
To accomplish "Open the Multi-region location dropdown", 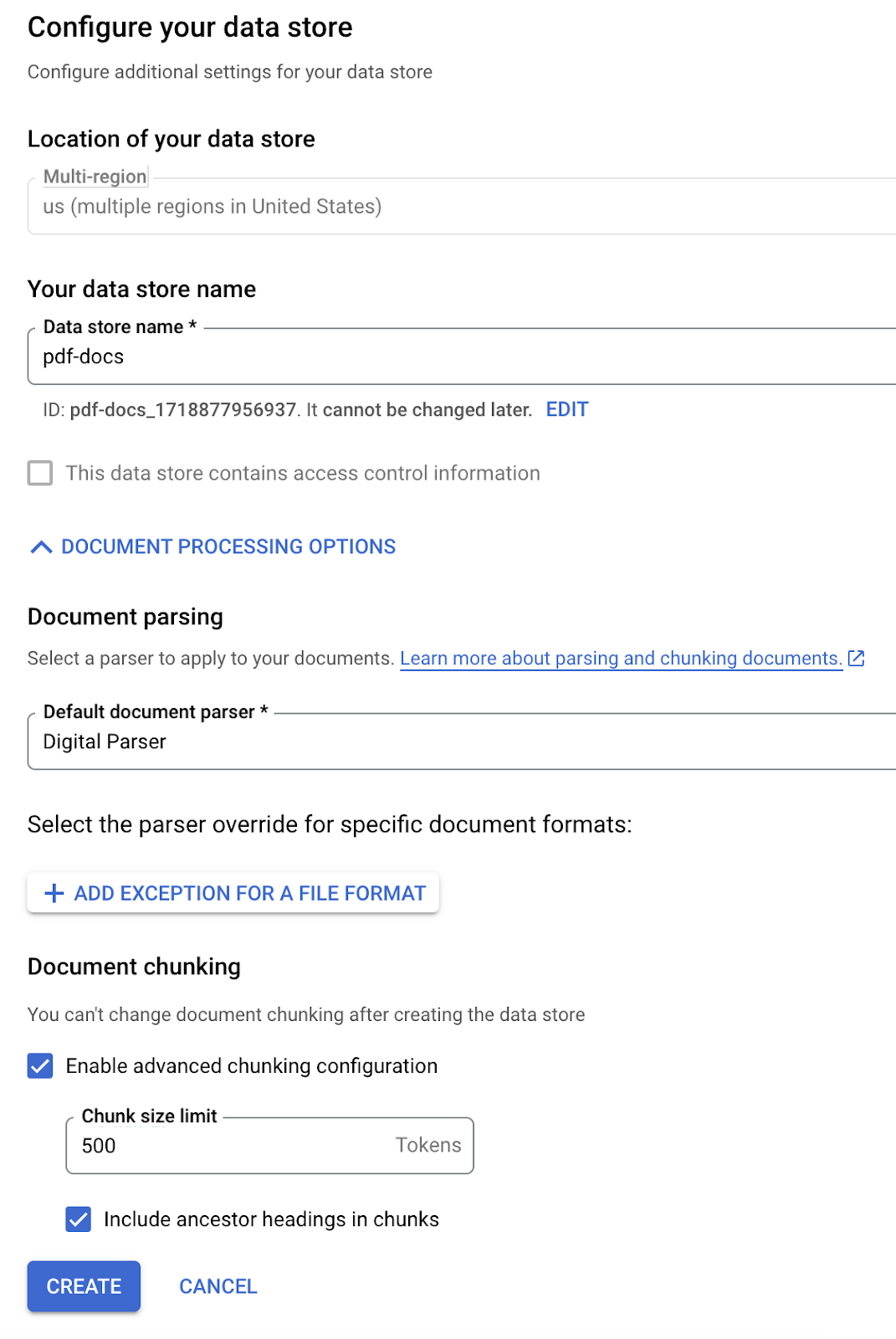I will (x=460, y=207).
